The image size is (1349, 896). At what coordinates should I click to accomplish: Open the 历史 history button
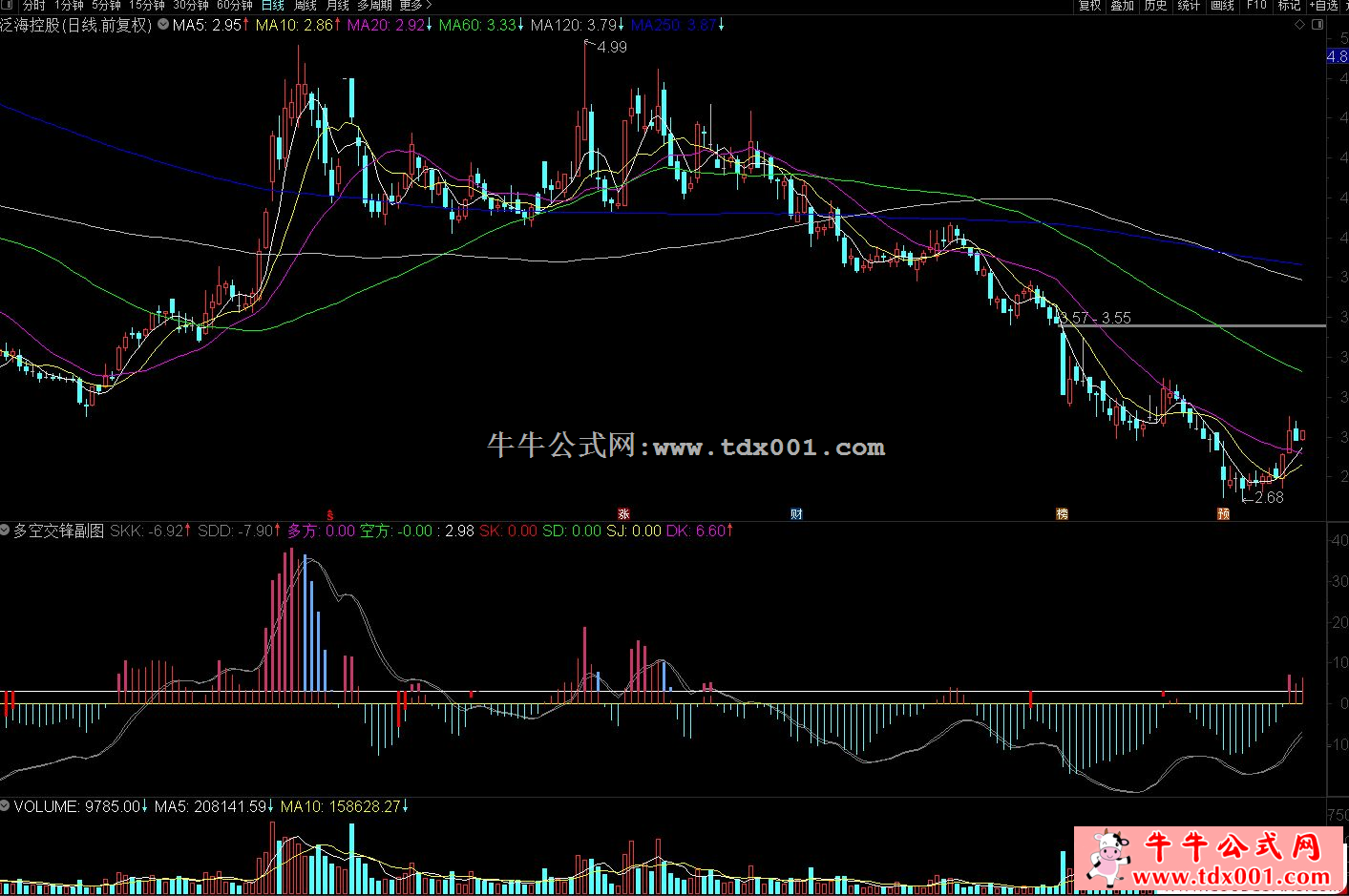pyautogui.click(x=1155, y=6)
